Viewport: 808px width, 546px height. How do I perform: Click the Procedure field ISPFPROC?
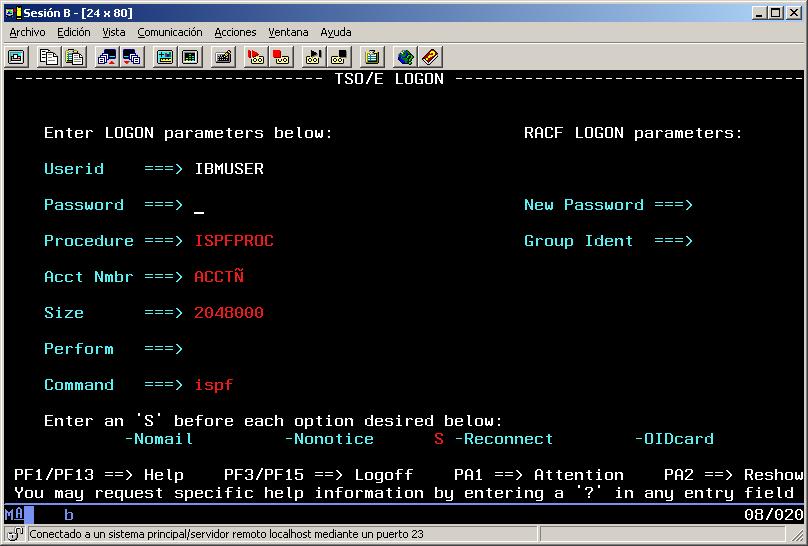click(234, 241)
